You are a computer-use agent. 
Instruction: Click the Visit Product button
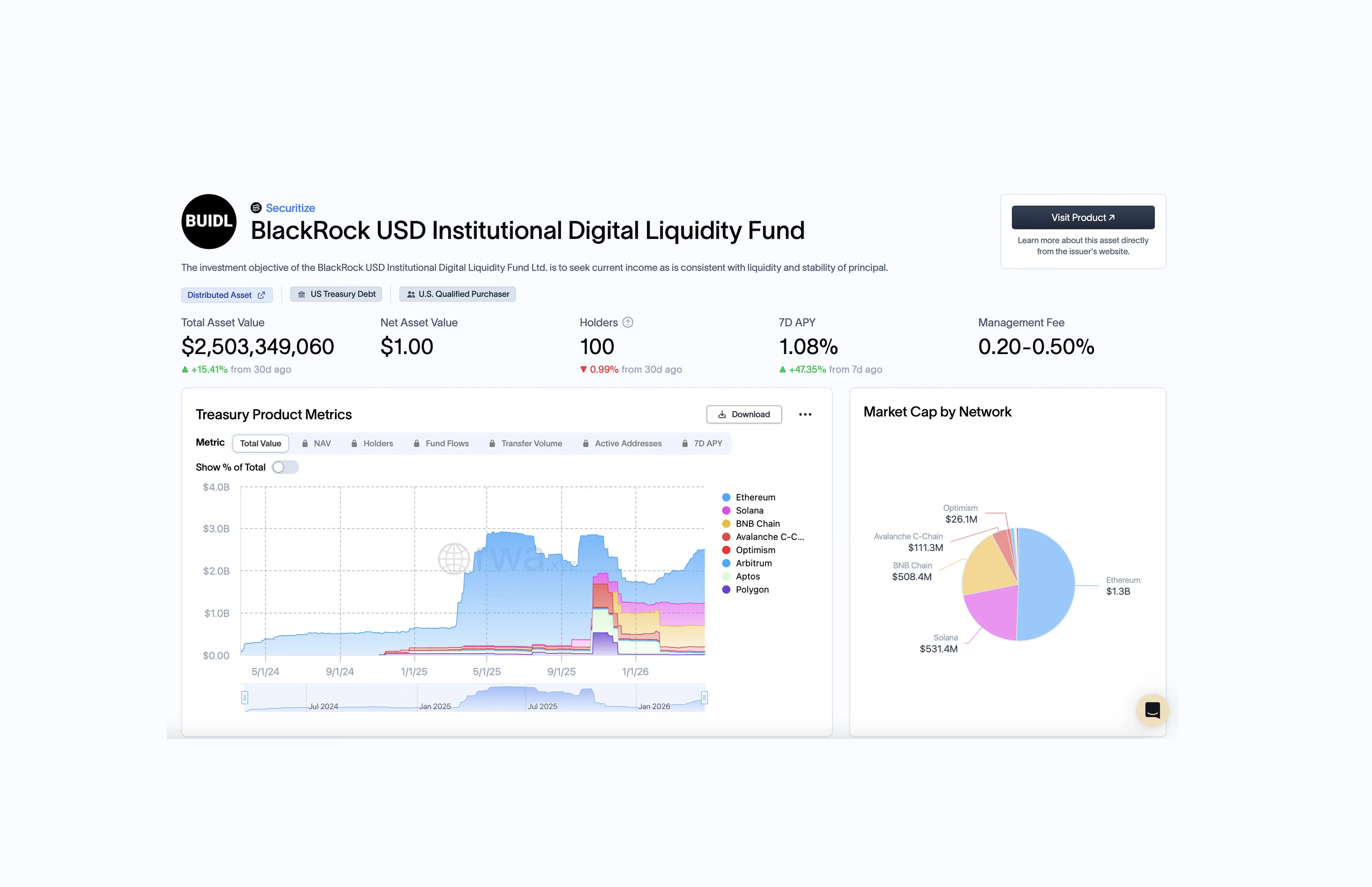[x=1082, y=218]
